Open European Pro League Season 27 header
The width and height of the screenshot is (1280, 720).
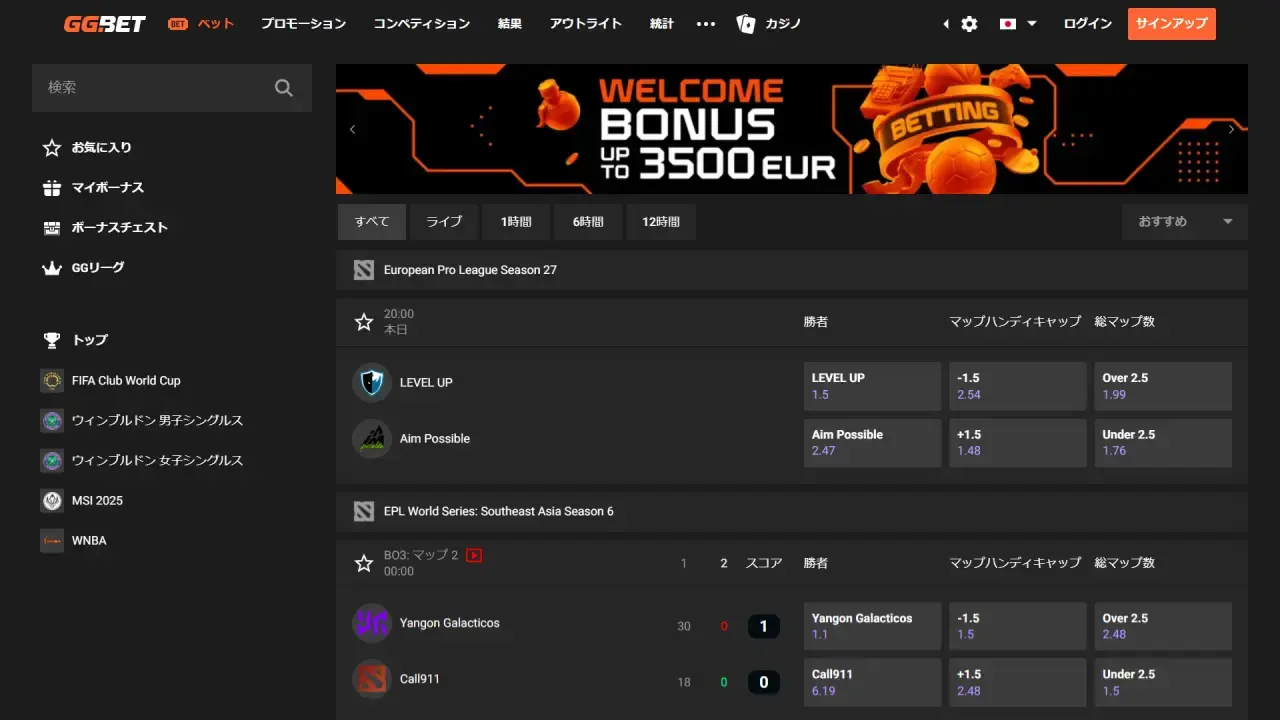792,270
